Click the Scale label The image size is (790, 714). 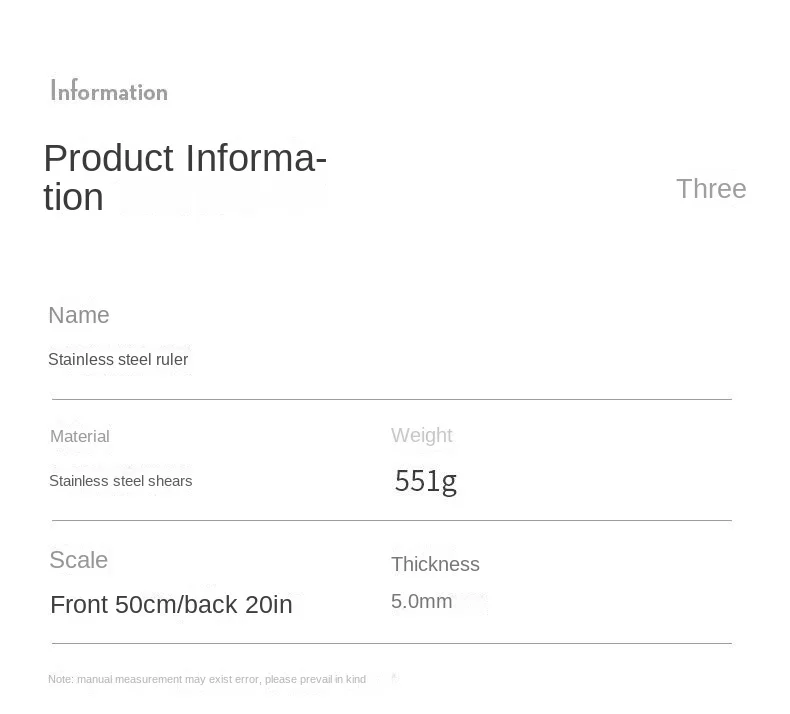(x=79, y=560)
